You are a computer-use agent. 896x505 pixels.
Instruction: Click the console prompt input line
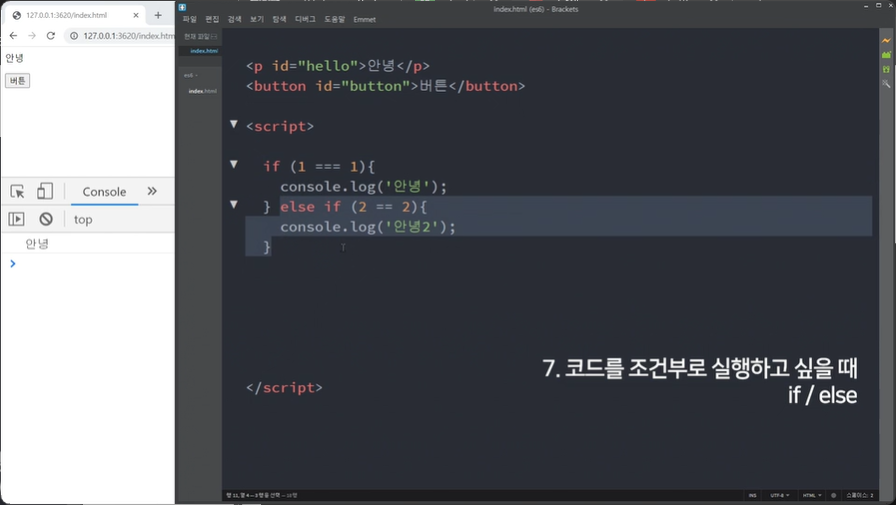tap(91, 263)
